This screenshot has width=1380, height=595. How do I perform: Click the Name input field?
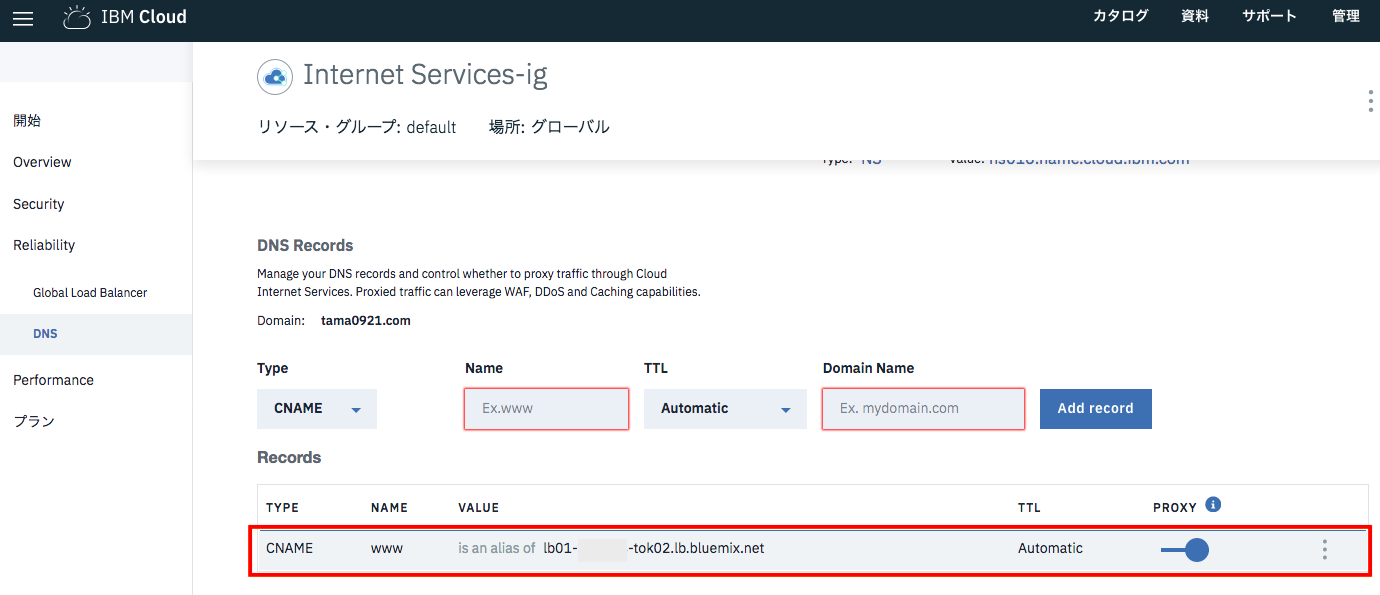pyautogui.click(x=545, y=408)
